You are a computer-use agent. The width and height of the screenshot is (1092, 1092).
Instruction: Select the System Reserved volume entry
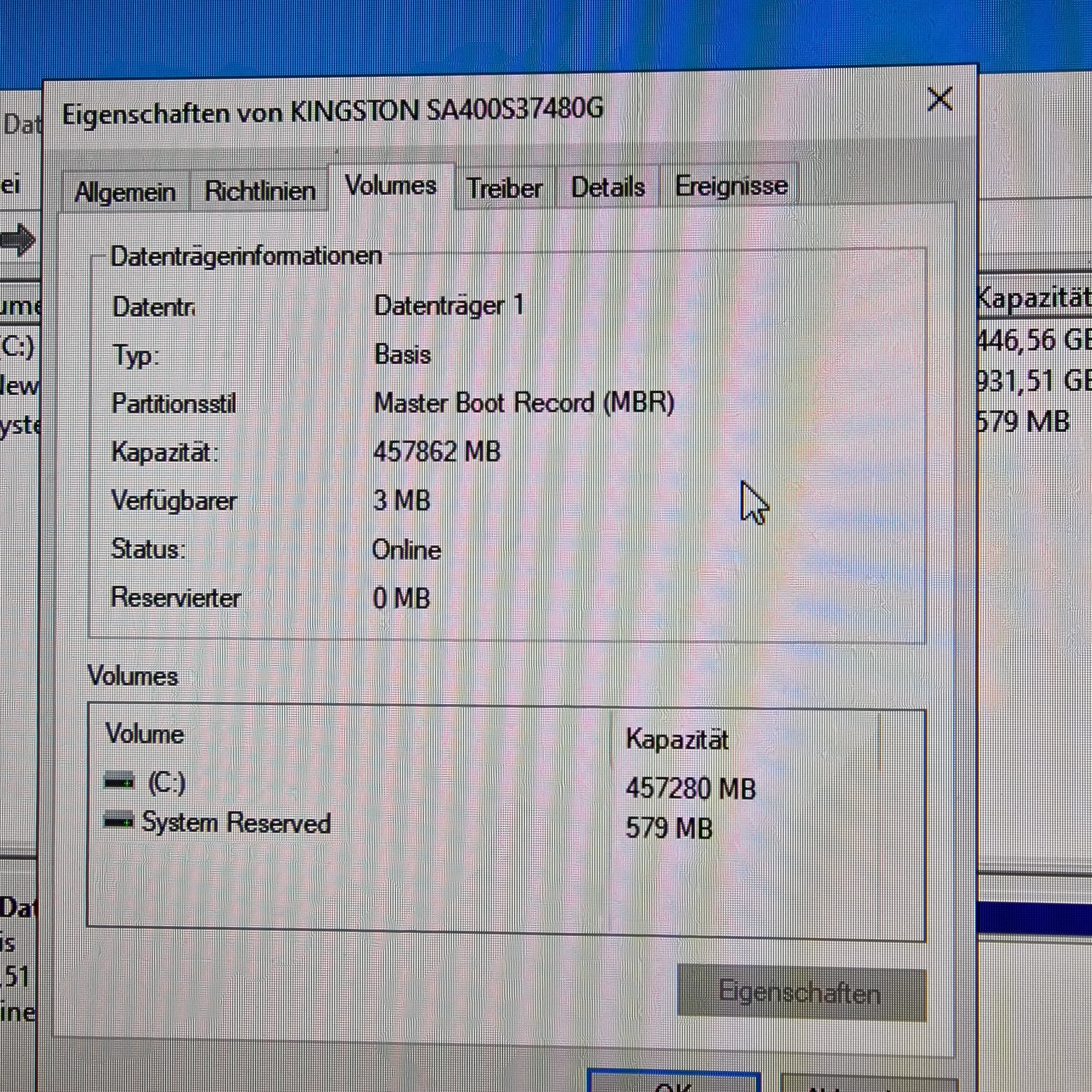tap(236, 822)
